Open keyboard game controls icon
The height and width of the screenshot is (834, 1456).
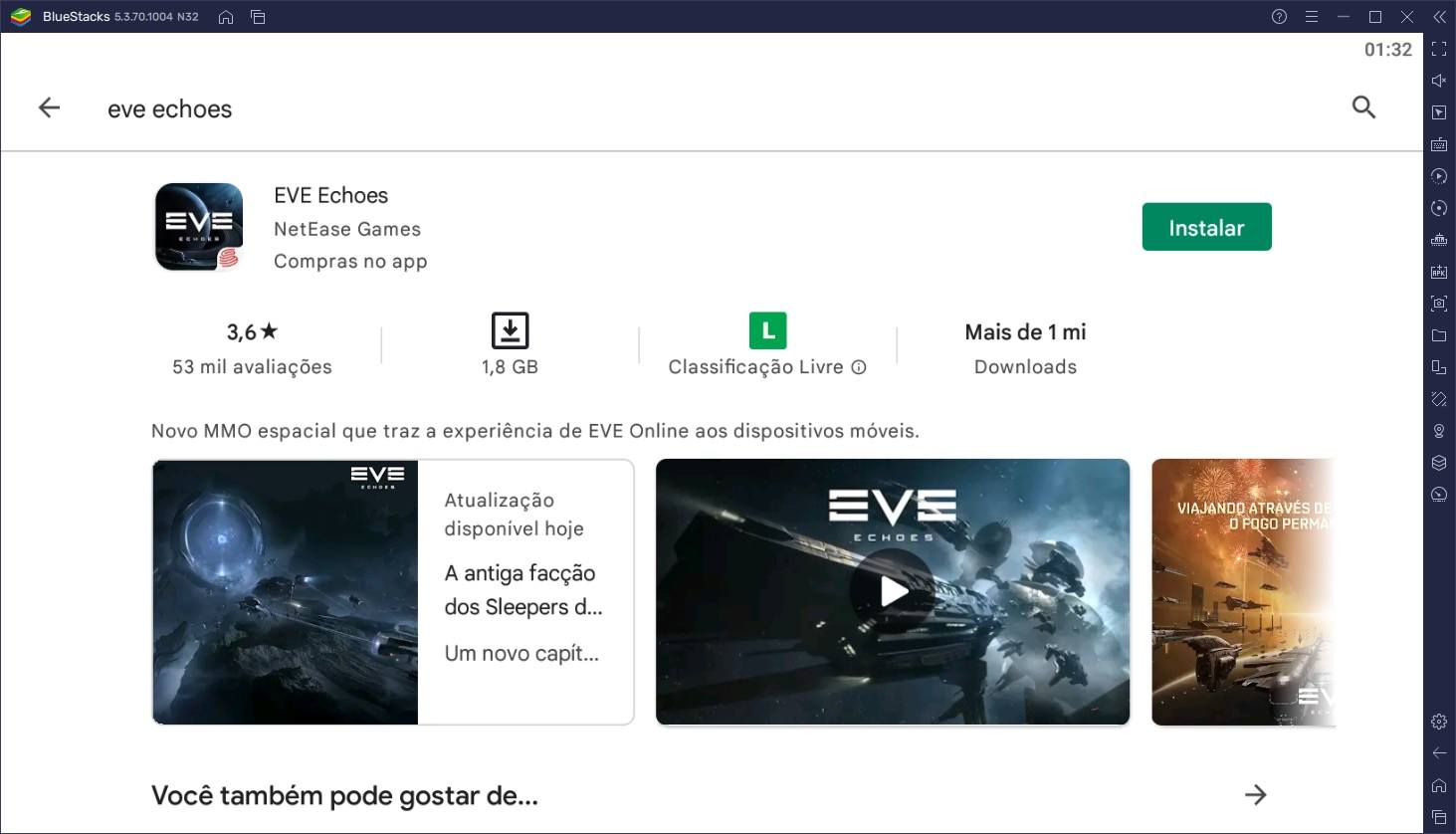coord(1439,144)
